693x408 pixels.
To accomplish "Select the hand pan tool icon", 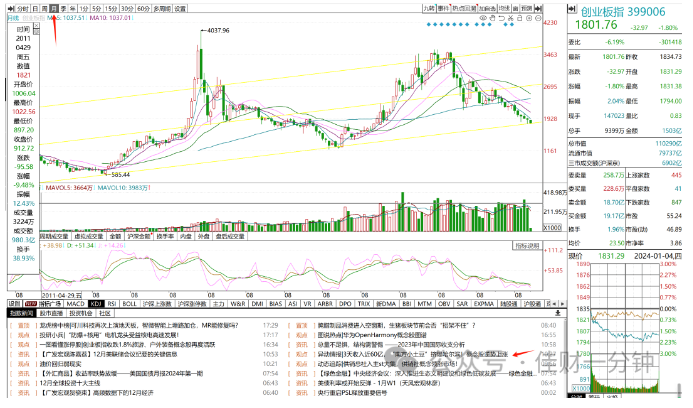I will click(492, 18).
